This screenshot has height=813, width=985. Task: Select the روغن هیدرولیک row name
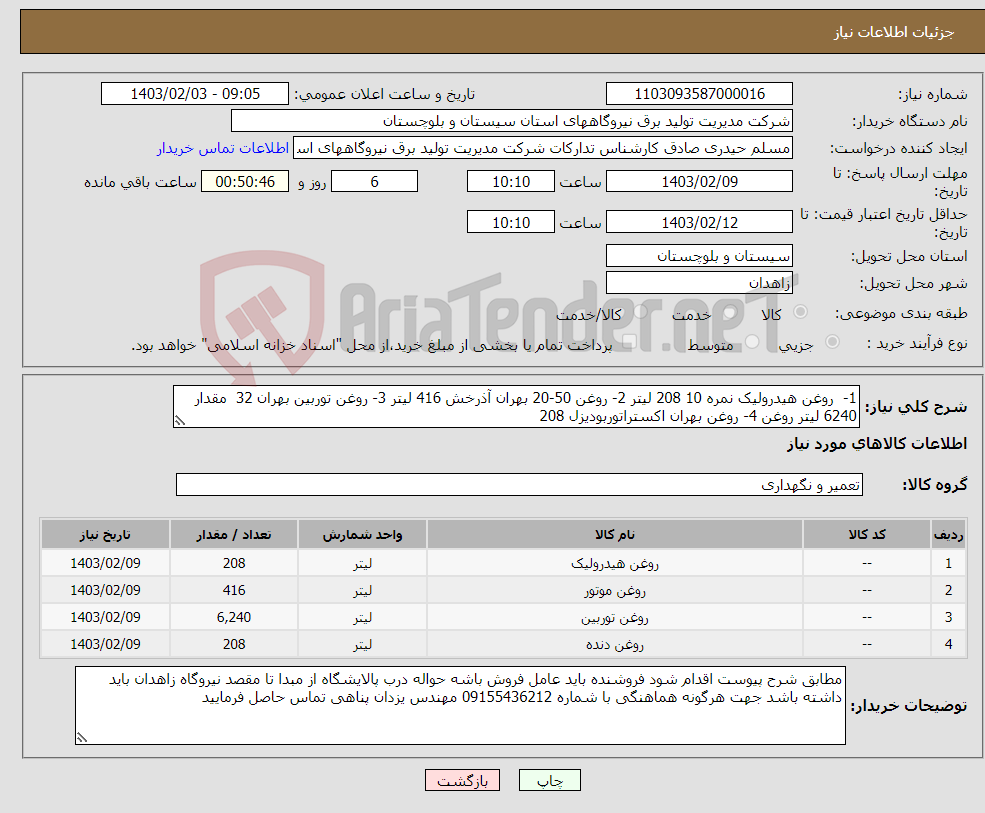(x=614, y=564)
